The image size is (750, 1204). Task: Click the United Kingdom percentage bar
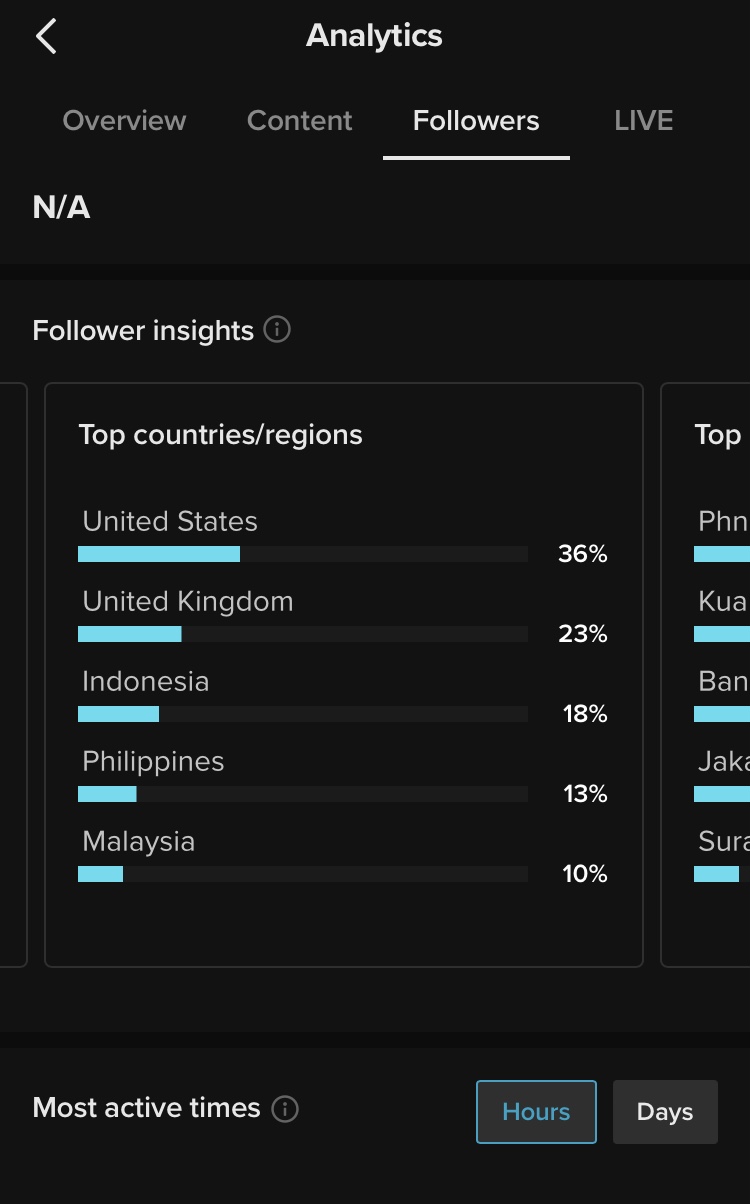pyautogui.click(x=303, y=634)
